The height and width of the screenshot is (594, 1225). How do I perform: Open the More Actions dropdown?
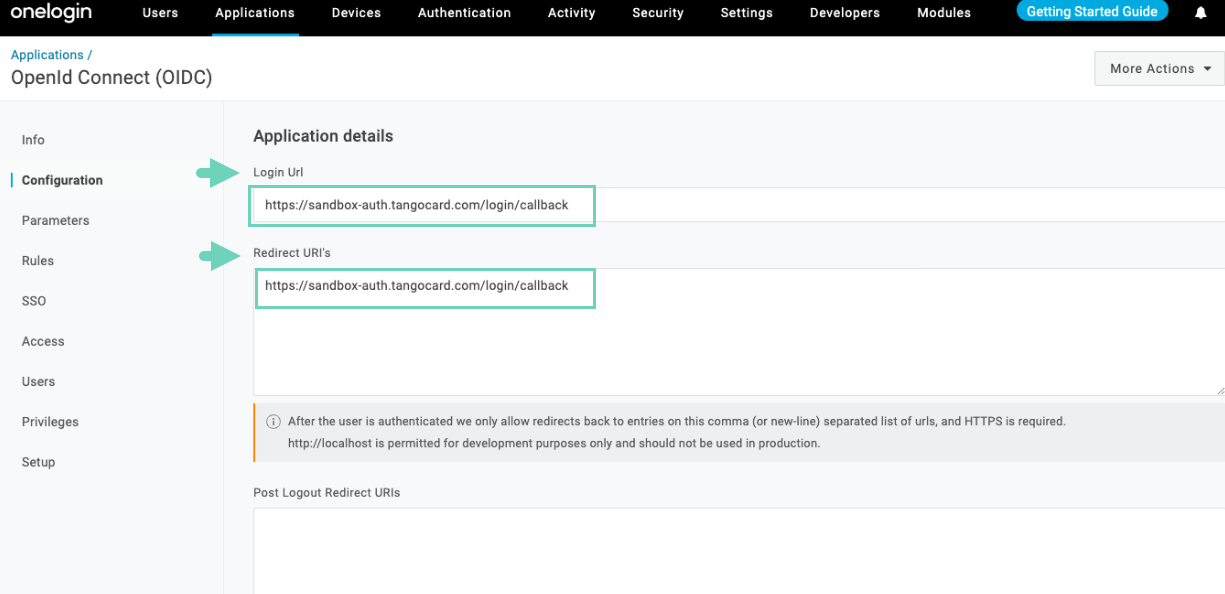coord(1160,69)
